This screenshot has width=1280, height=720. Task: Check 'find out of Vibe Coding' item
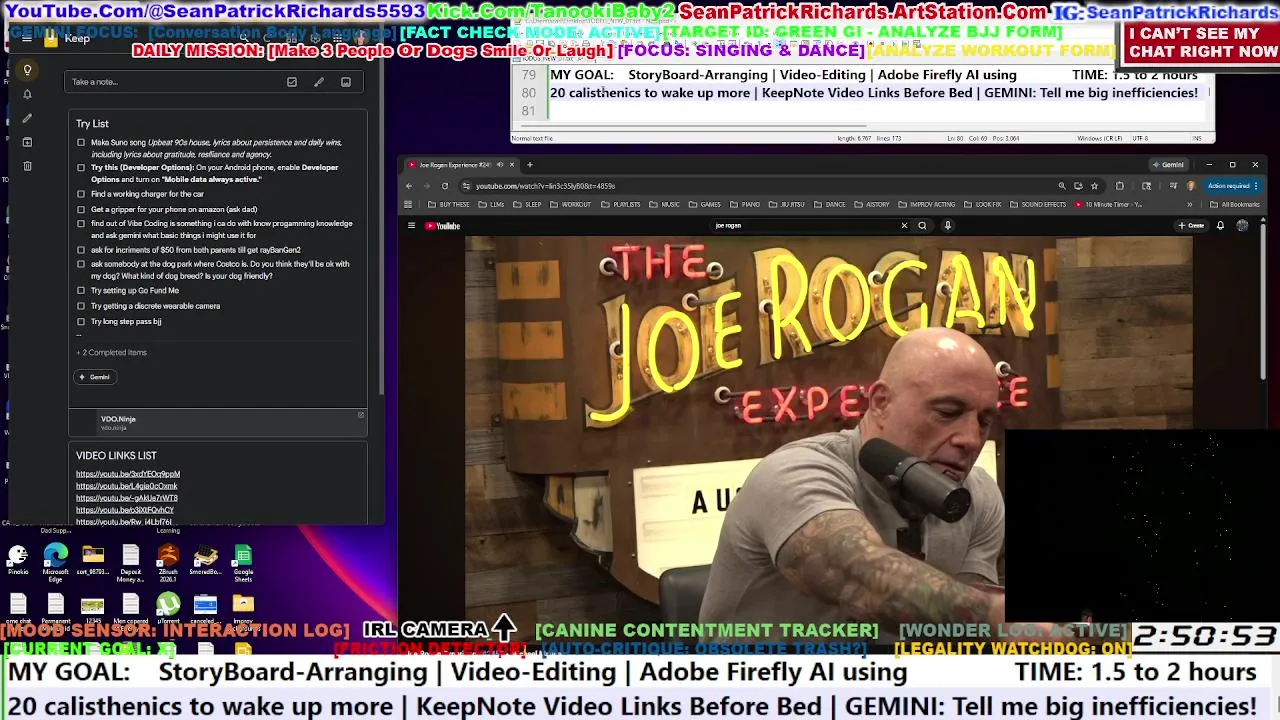tap(81, 224)
